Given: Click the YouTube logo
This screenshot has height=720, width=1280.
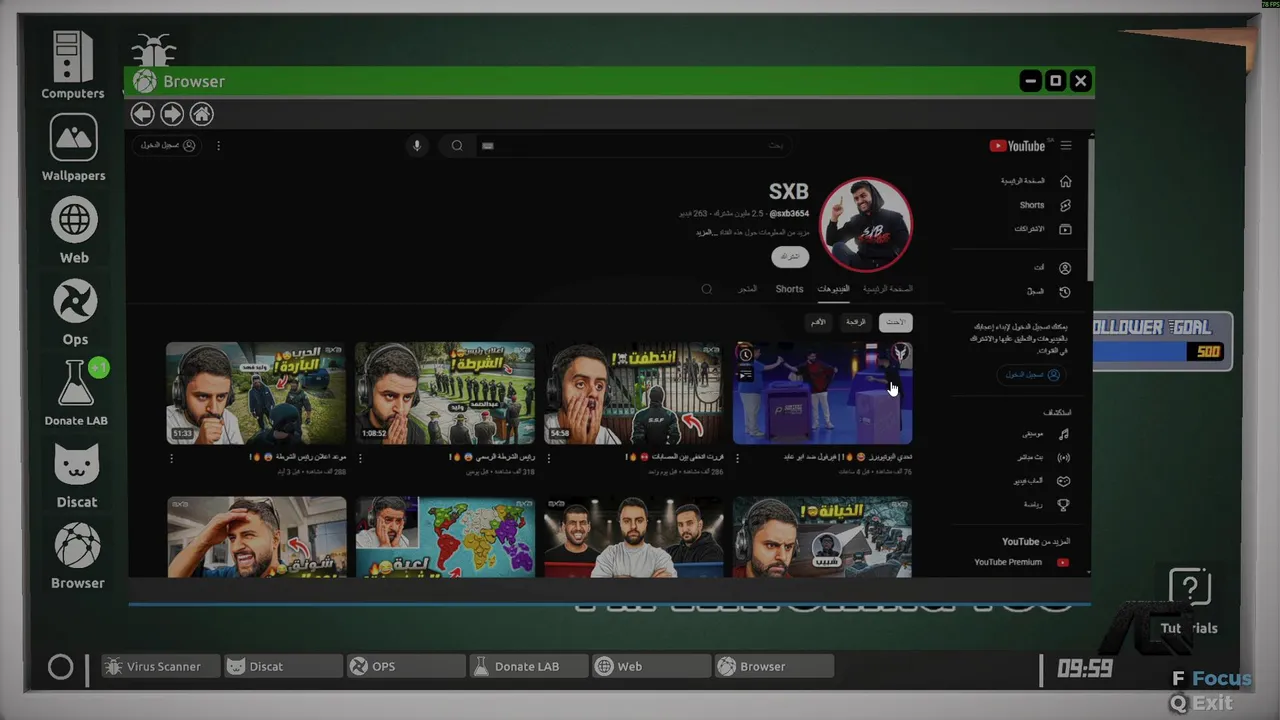Looking at the screenshot, I should click(x=1017, y=146).
